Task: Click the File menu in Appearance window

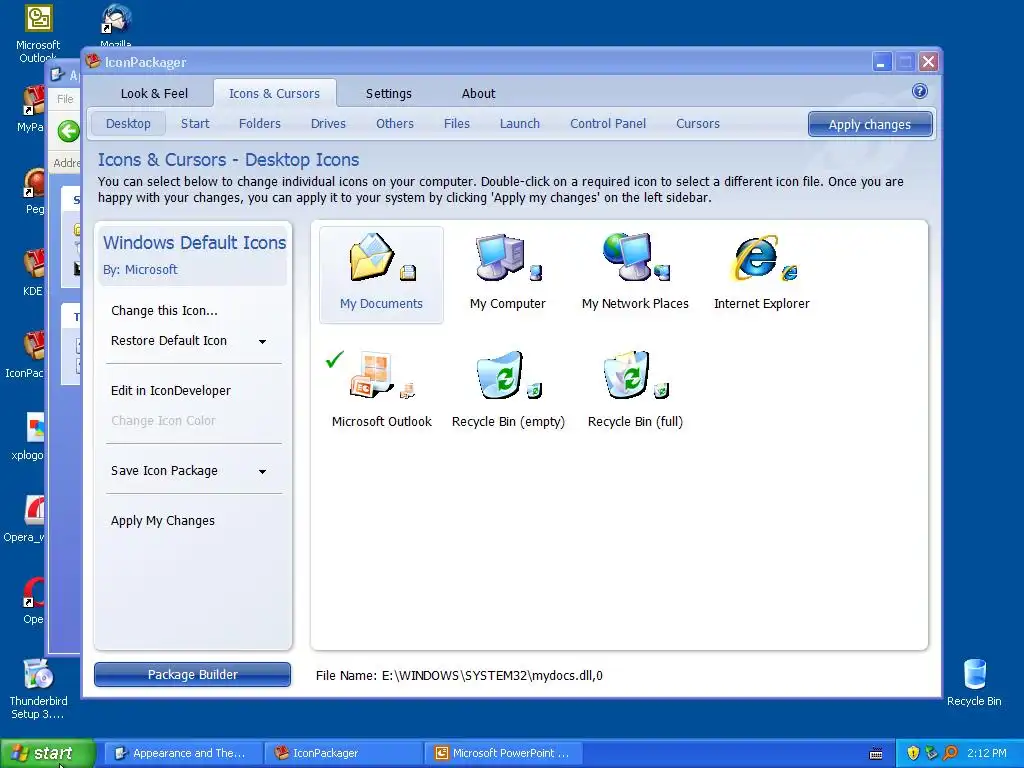Action: (65, 99)
